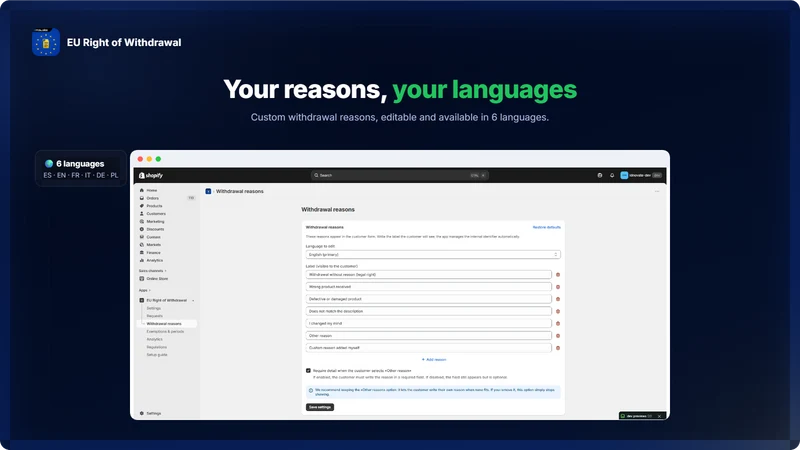Click the icon left of the bell
800x450 pixels.
click(x=599, y=175)
